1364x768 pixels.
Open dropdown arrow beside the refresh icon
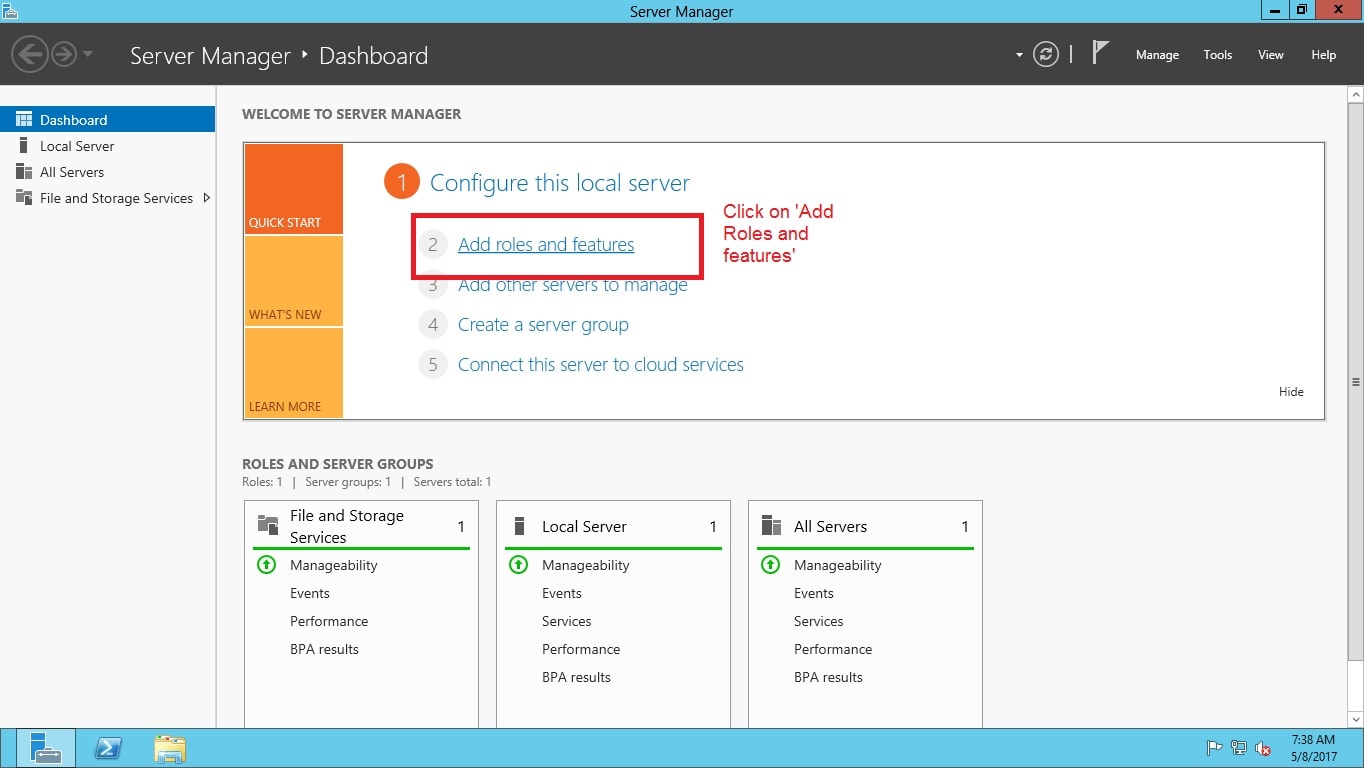(x=1019, y=55)
